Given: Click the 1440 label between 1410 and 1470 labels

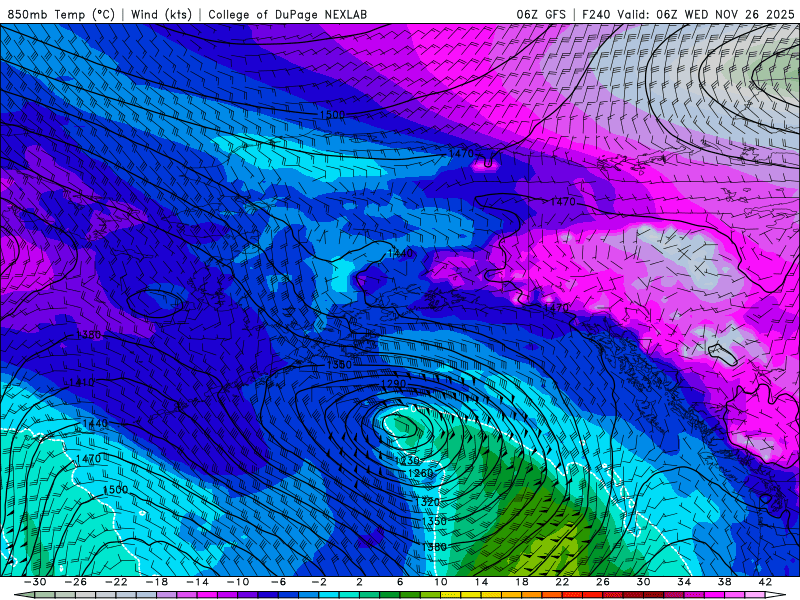Looking at the screenshot, I should pos(95,423).
